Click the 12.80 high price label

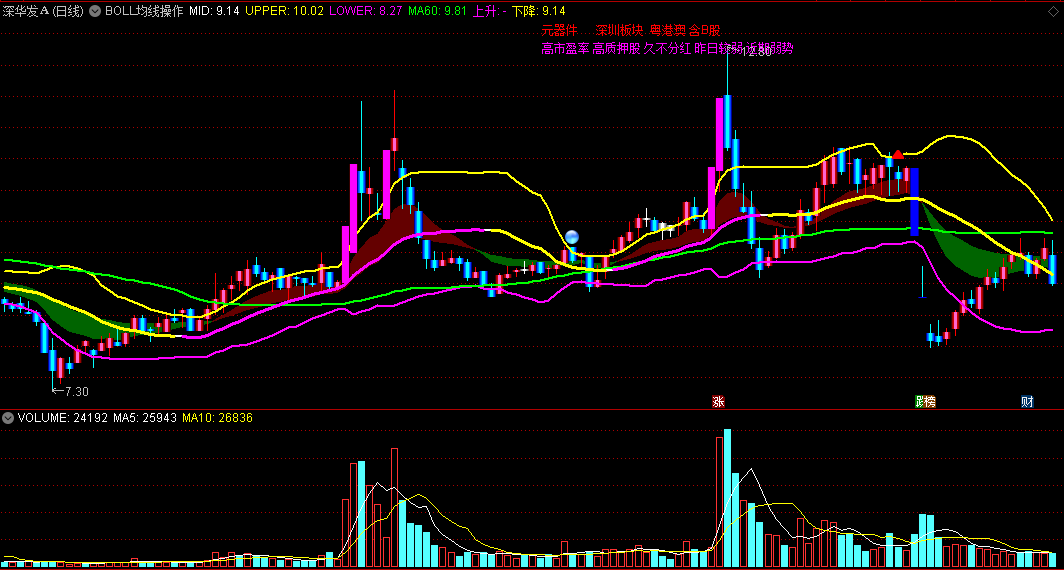pyautogui.click(x=757, y=52)
